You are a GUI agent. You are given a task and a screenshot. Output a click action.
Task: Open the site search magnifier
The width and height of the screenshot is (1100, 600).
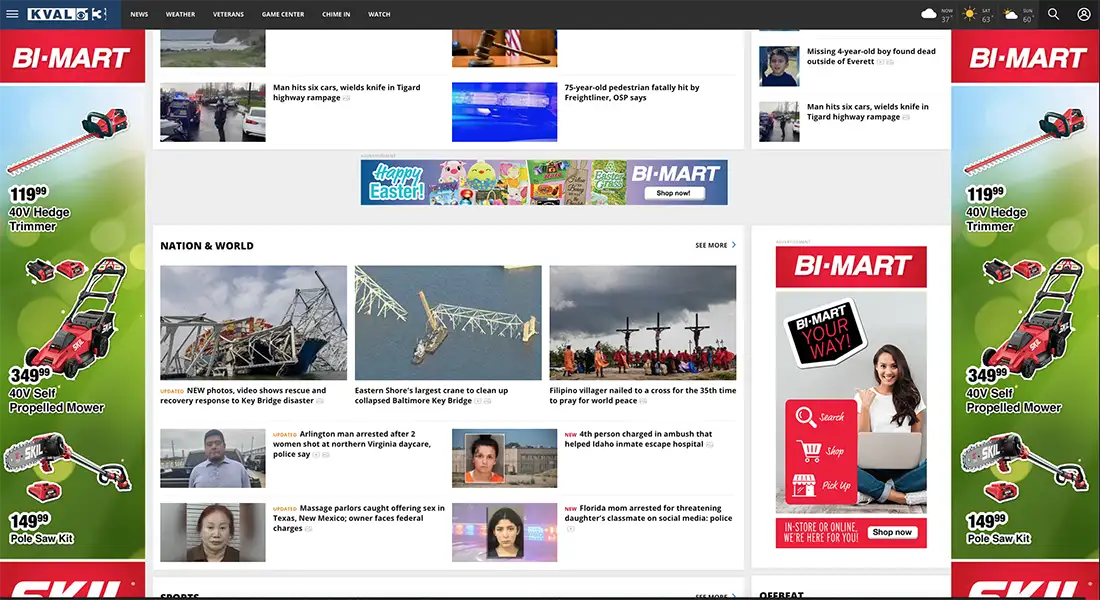click(1053, 14)
